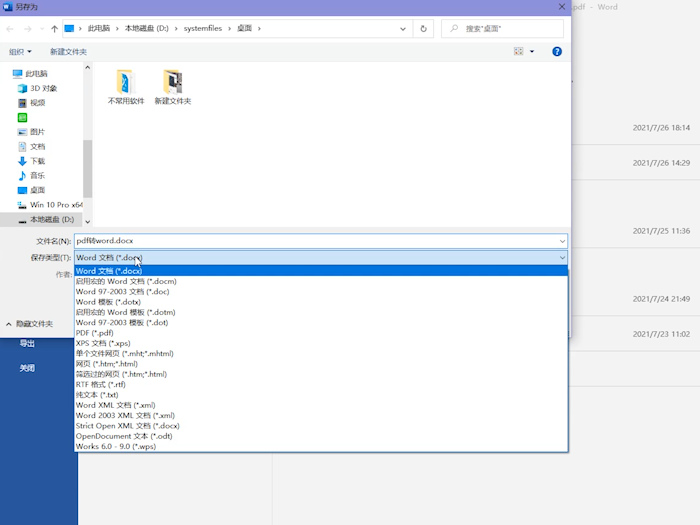Click the 新建文件夹 toolbar button

tap(68, 51)
